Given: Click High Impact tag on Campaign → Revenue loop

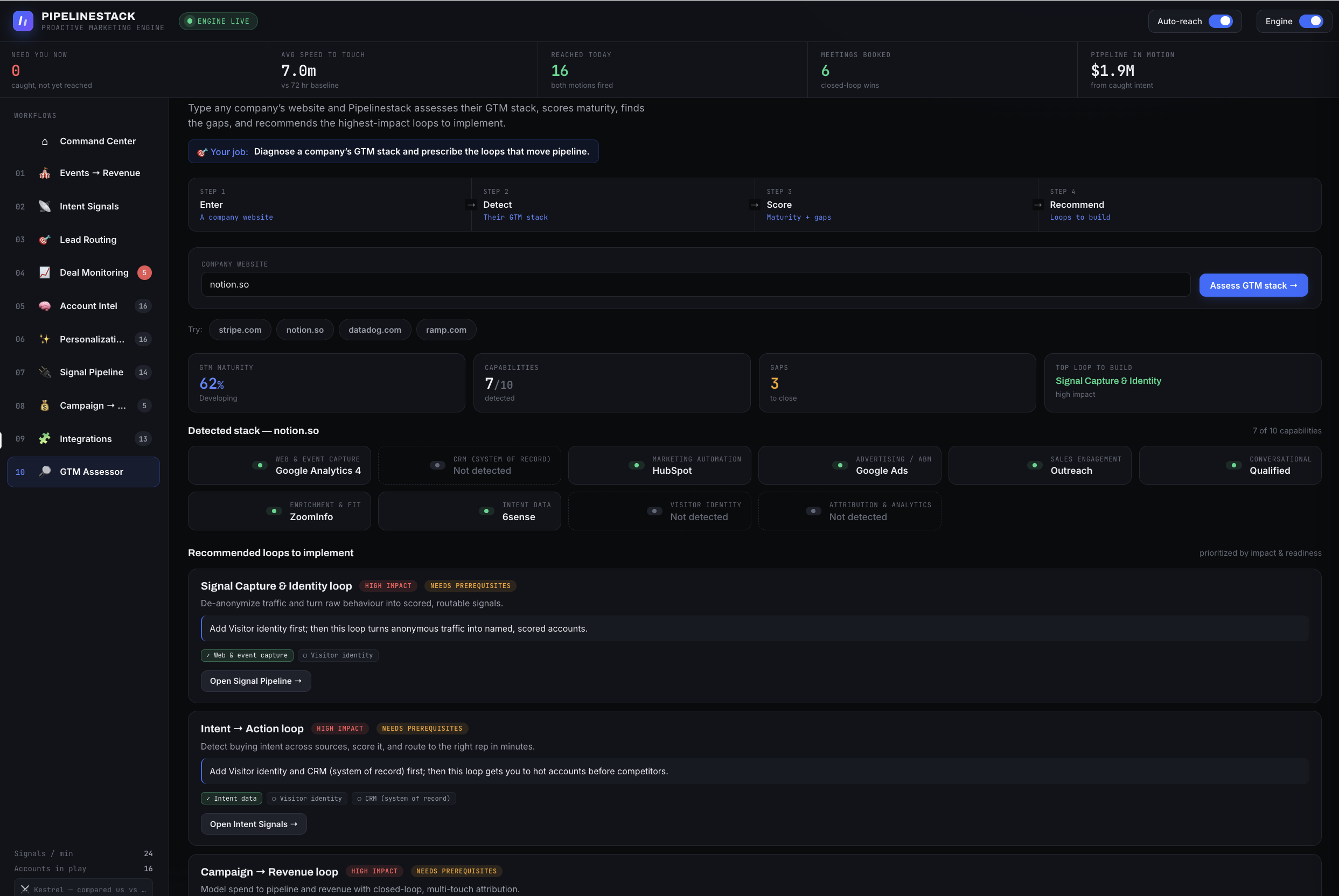Looking at the screenshot, I should [x=374, y=871].
